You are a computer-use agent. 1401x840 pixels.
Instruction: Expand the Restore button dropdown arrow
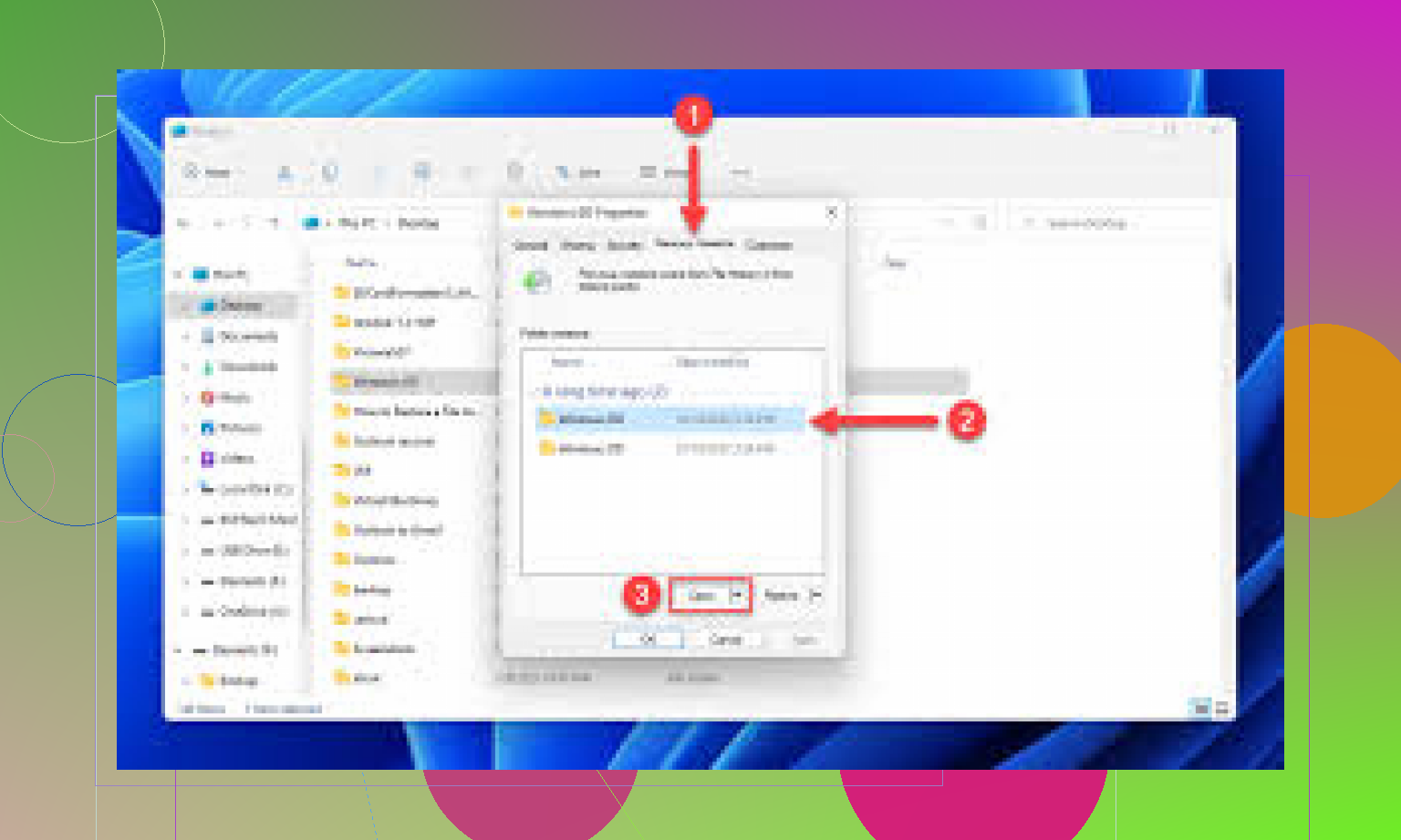point(815,596)
